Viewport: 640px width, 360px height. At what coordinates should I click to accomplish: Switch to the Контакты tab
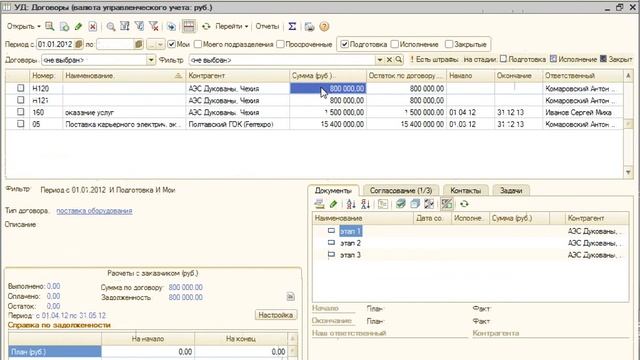tap(466, 191)
